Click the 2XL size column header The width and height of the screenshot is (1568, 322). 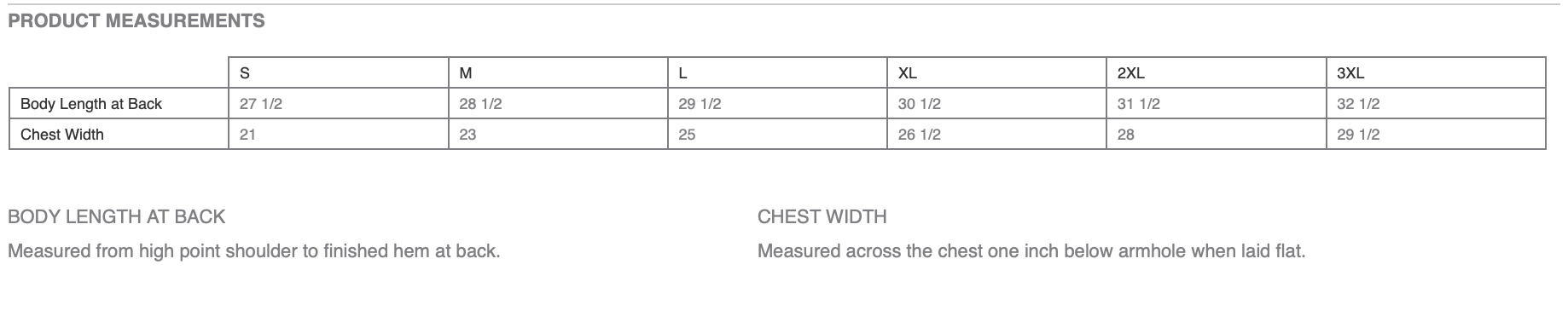1216,73
